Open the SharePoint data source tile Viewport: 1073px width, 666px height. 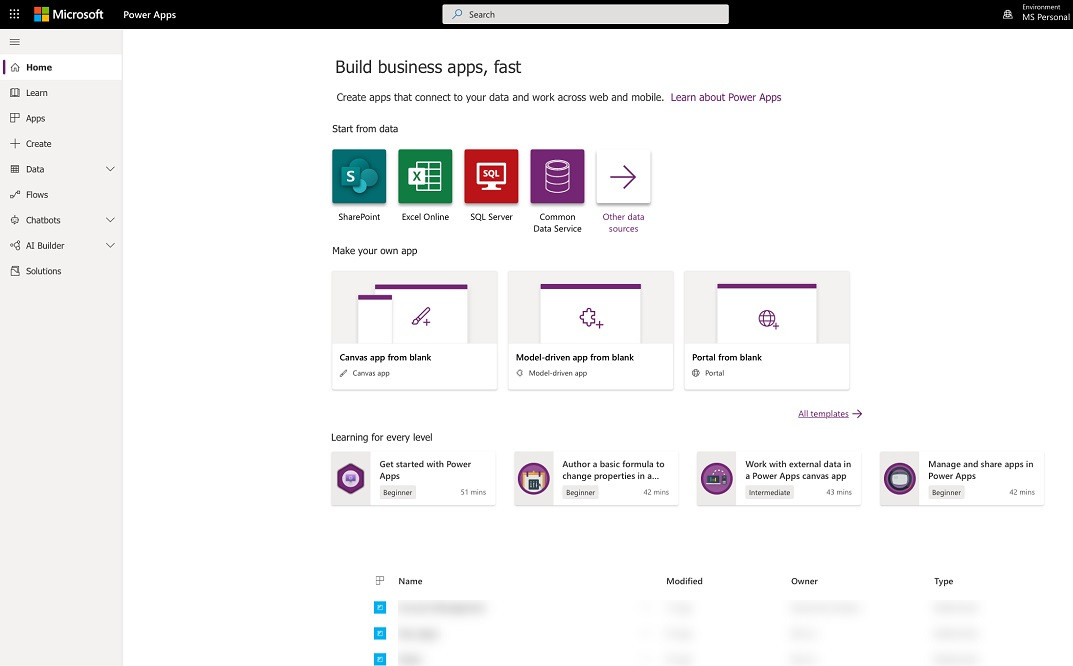(359, 177)
